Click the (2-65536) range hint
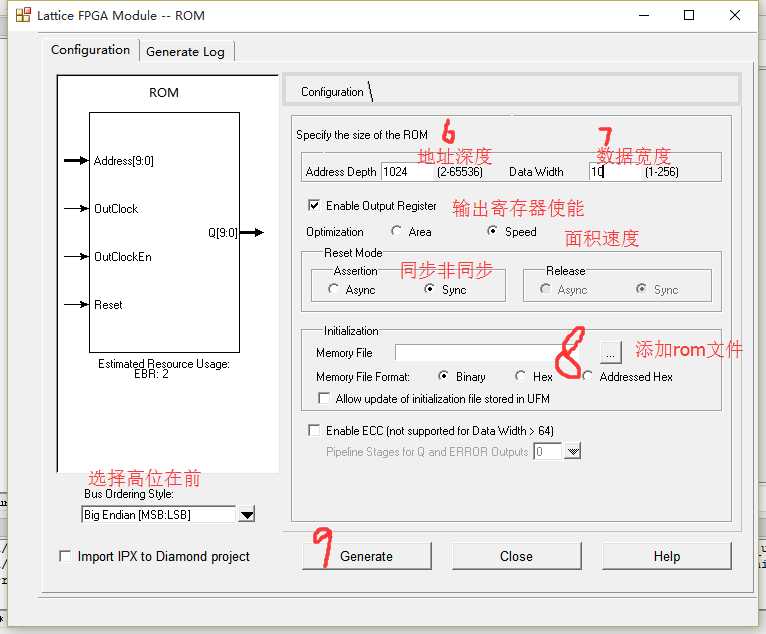 tap(460, 172)
